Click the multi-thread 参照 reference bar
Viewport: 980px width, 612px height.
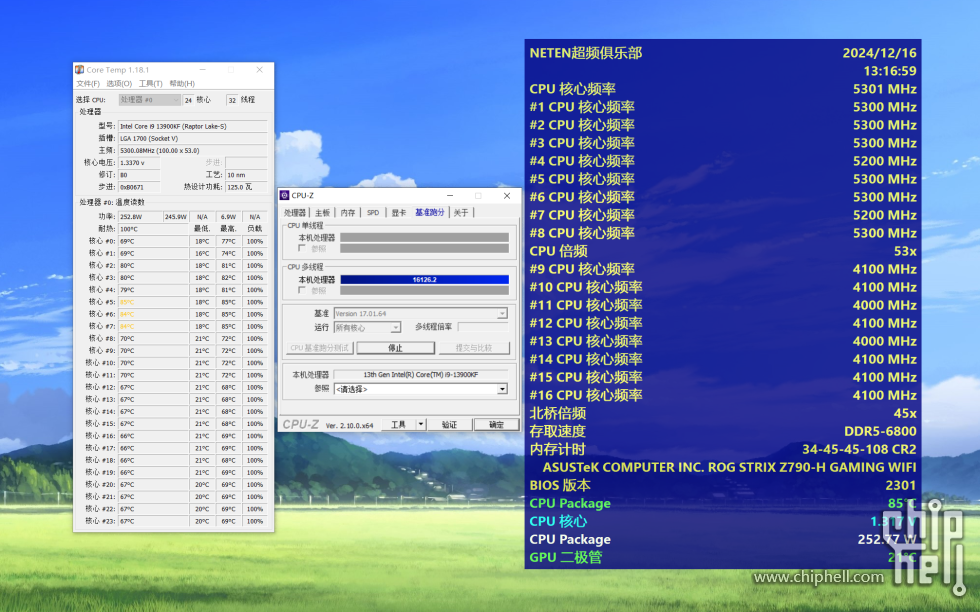pos(424,291)
